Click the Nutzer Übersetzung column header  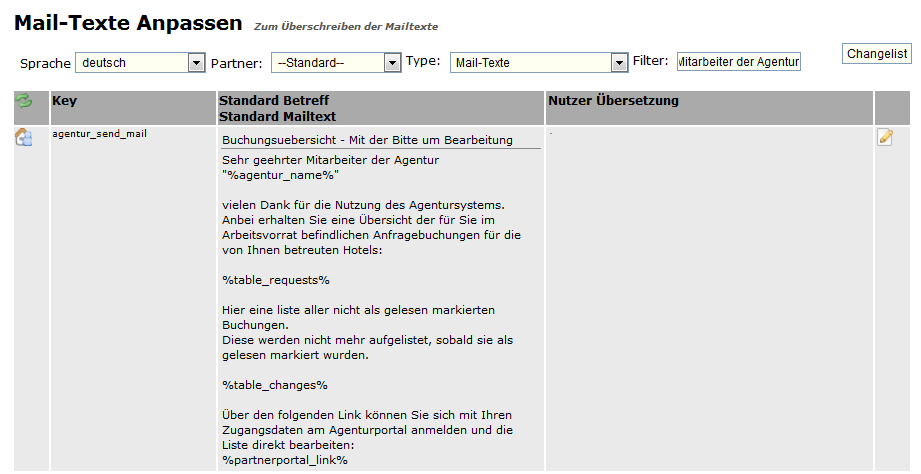(613, 101)
